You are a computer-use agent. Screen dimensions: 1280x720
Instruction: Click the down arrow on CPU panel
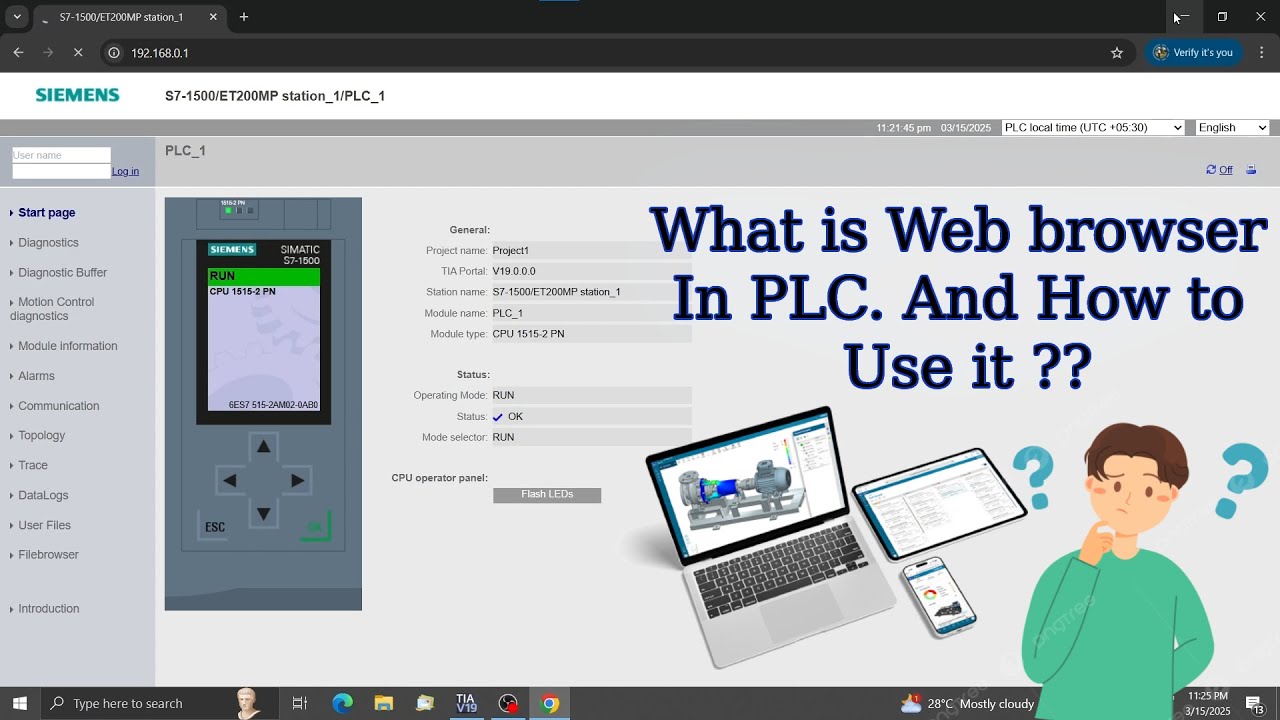263,514
